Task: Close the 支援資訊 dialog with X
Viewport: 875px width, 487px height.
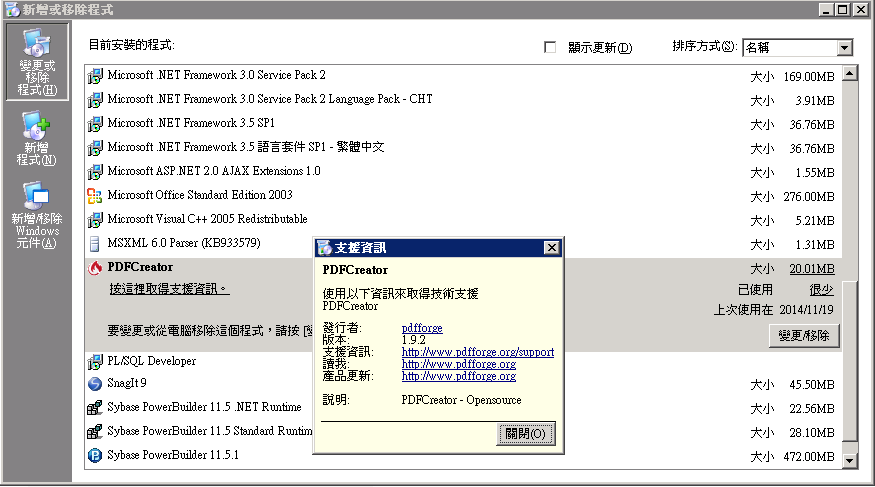Action: pyautogui.click(x=551, y=248)
